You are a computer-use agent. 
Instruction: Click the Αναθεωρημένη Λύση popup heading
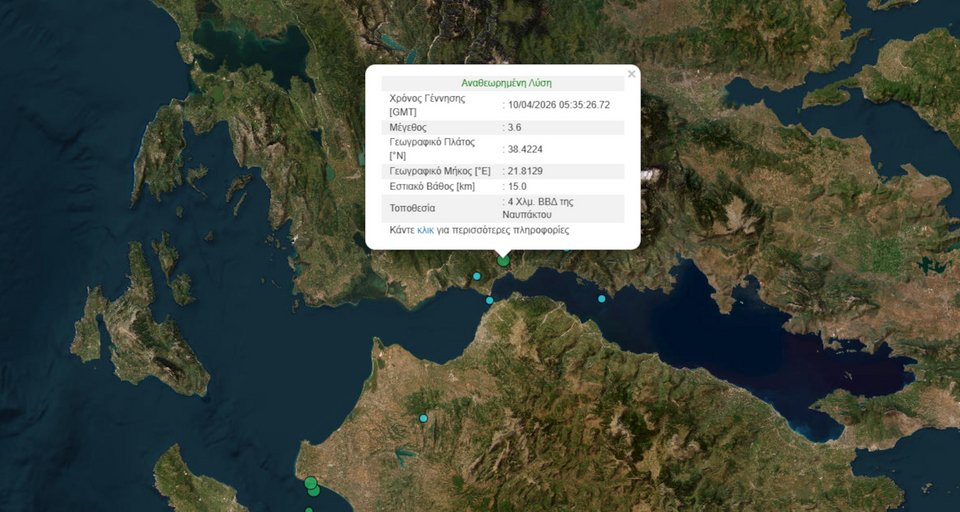[506, 83]
